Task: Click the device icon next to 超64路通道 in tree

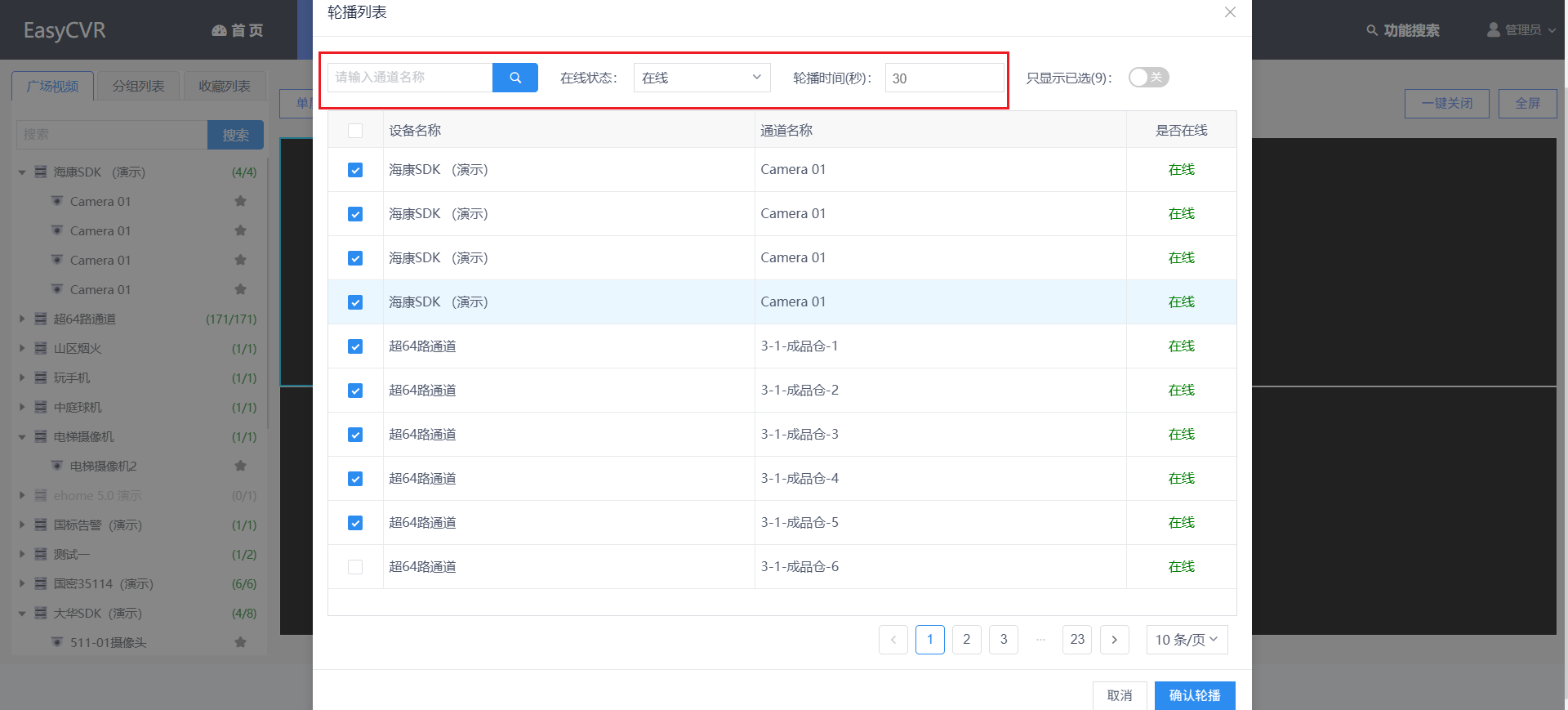Action: (x=41, y=319)
